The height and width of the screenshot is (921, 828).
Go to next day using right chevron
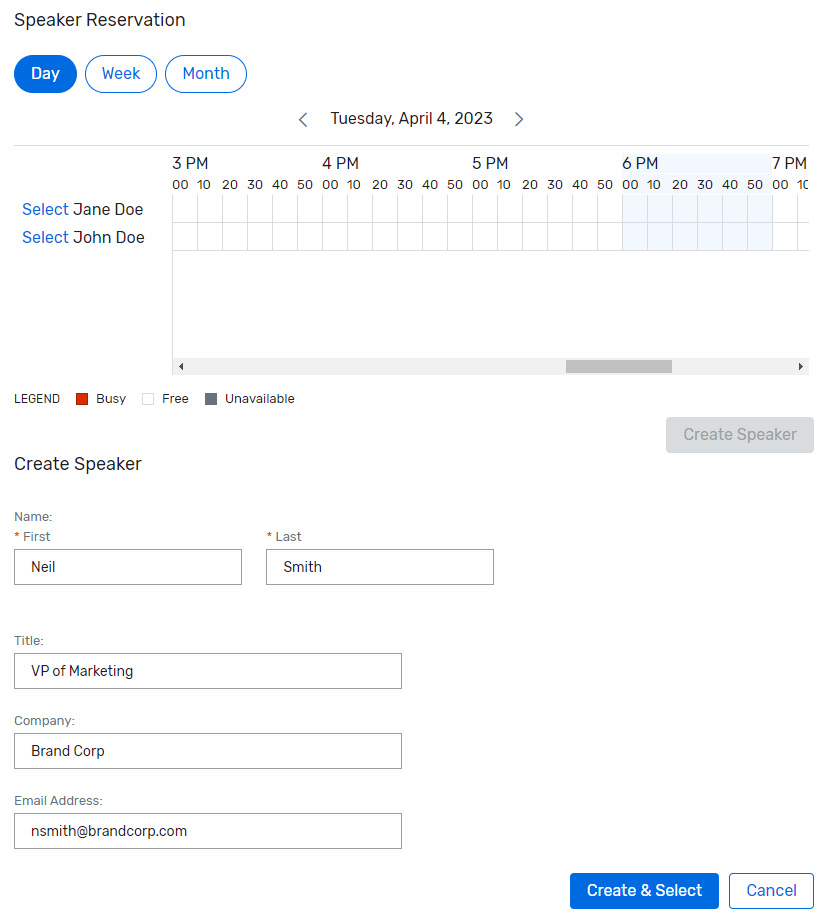519,120
